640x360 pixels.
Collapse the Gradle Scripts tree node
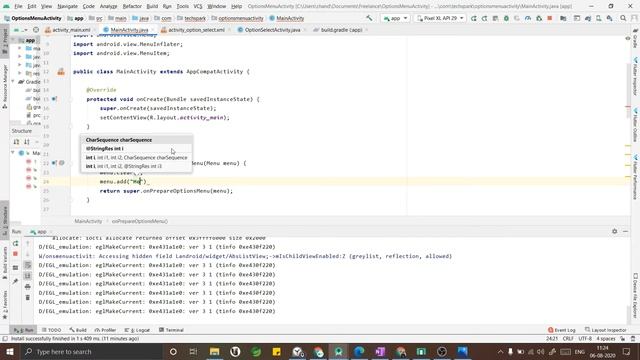pyautogui.click(x=13, y=82)
